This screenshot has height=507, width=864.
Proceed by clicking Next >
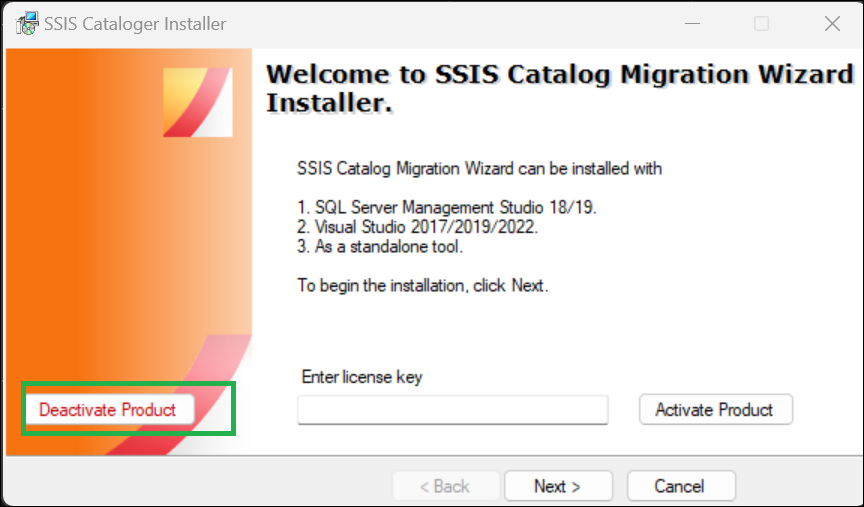point(558,486)
